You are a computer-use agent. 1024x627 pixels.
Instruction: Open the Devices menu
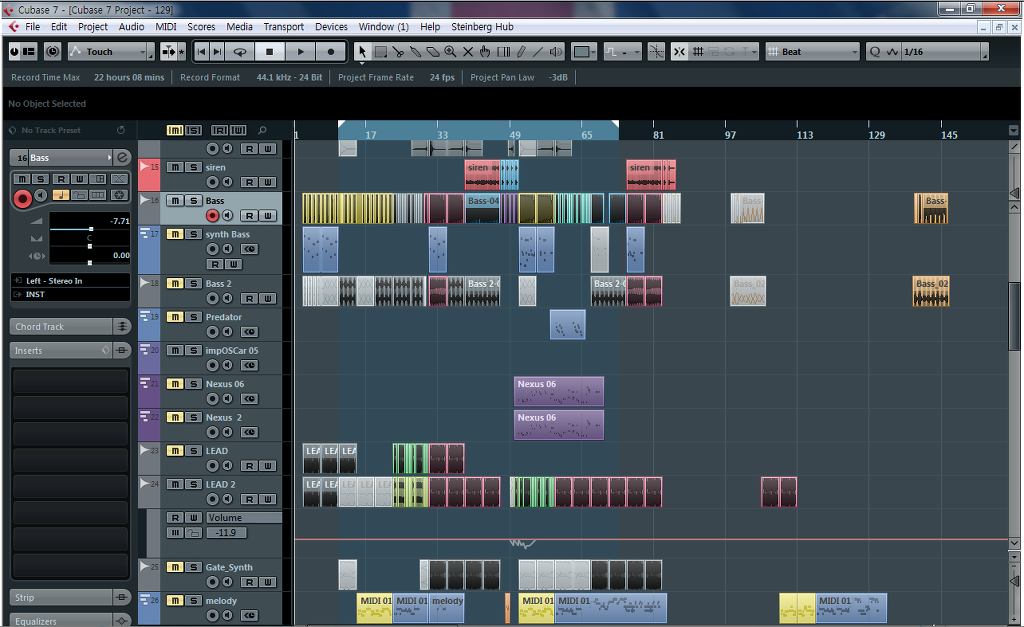tap(331, 27)
